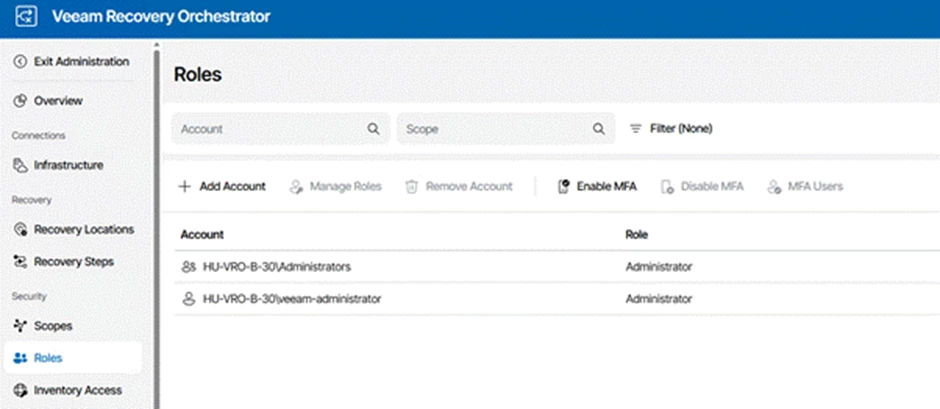Click the filter lines icon

pyautogui.click(x=636, y=129)
